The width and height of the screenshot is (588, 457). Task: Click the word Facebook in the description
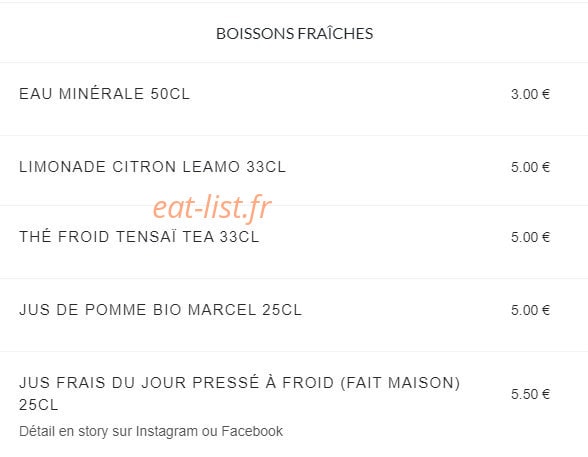252,432
